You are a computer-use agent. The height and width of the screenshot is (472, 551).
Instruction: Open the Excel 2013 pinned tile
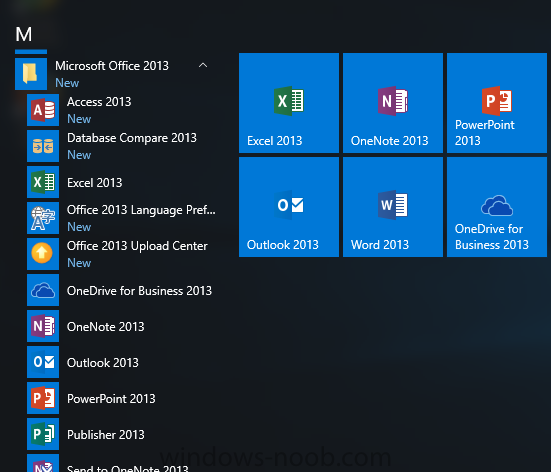point(289,103)
